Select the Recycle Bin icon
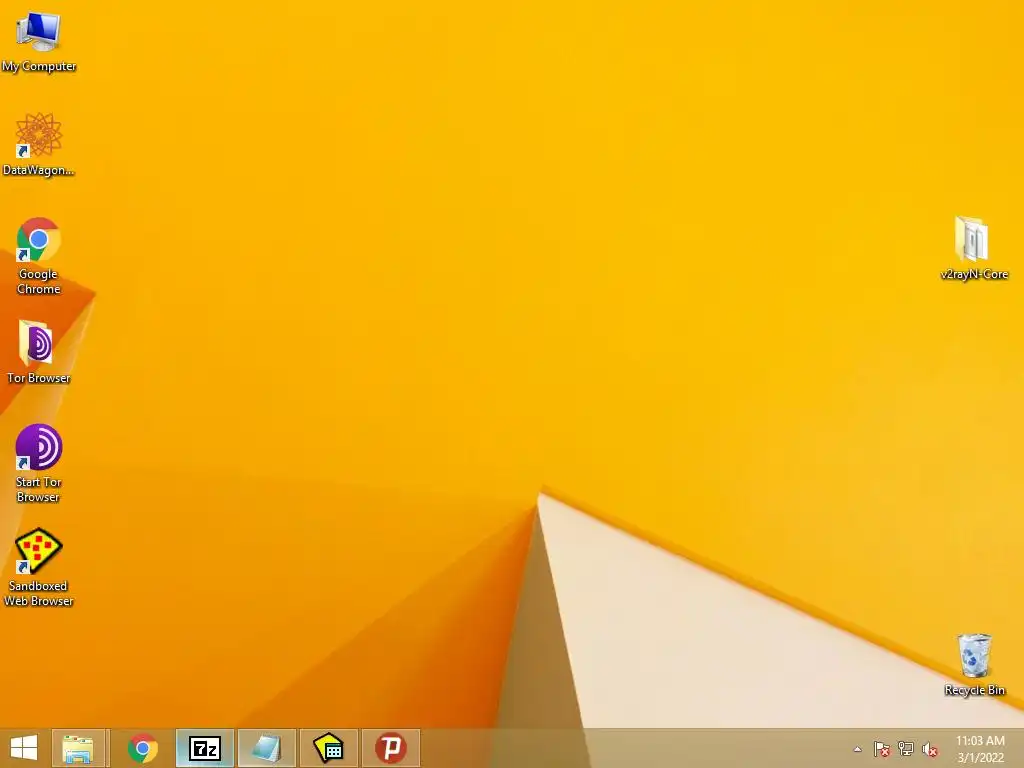Screen dimensions: 1024x768 [x=974, y=664]
